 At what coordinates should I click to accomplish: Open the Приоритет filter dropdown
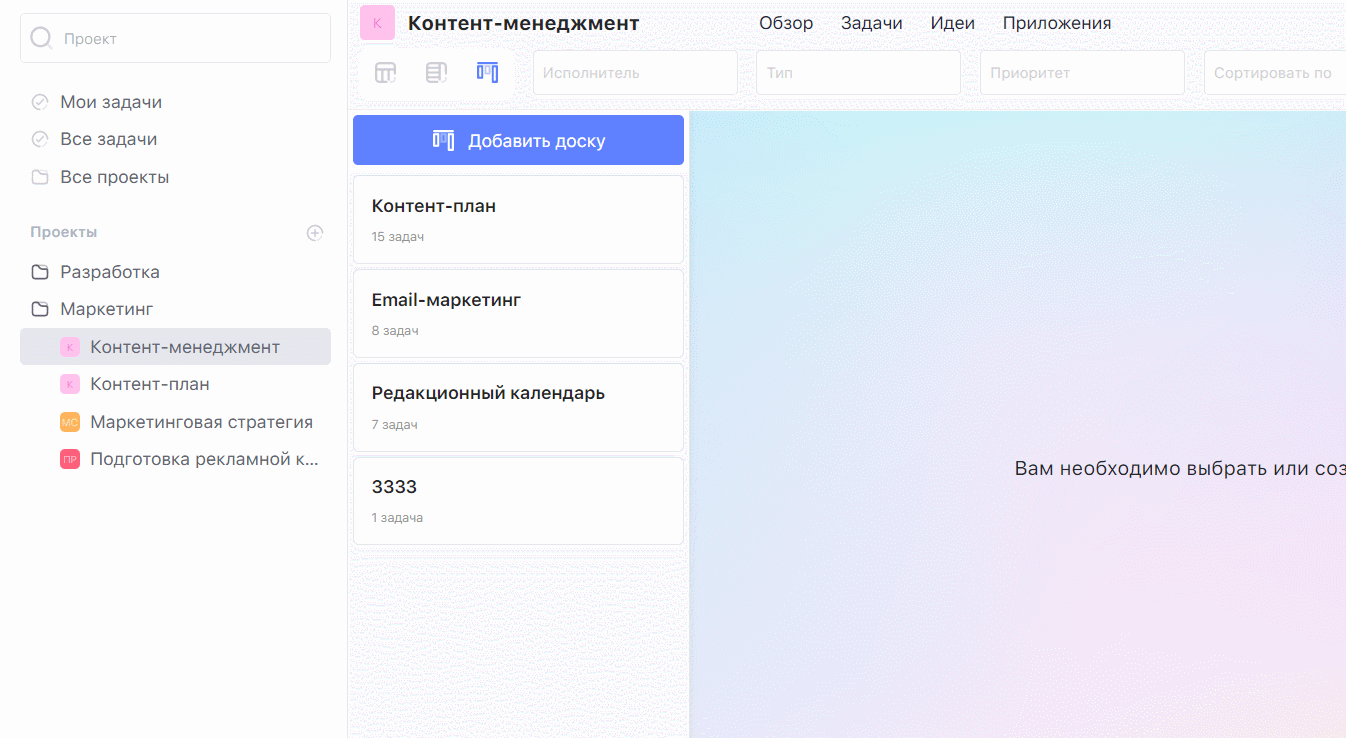pos(1082,73)
